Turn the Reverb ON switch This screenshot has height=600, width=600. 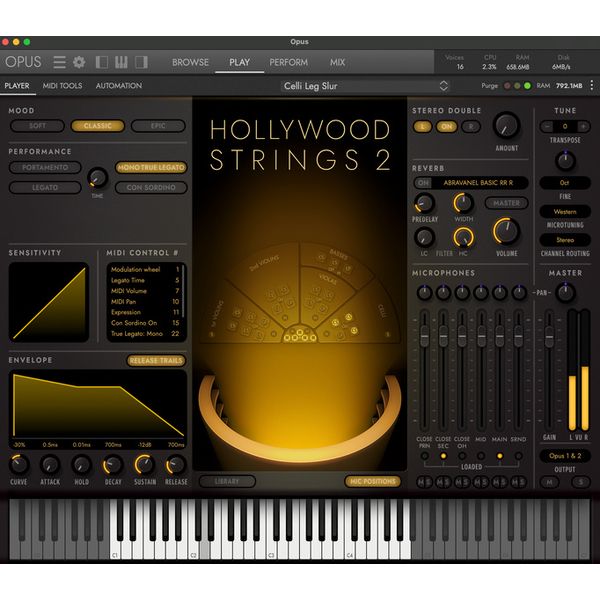pyautogui.click(x=423, y=183)
